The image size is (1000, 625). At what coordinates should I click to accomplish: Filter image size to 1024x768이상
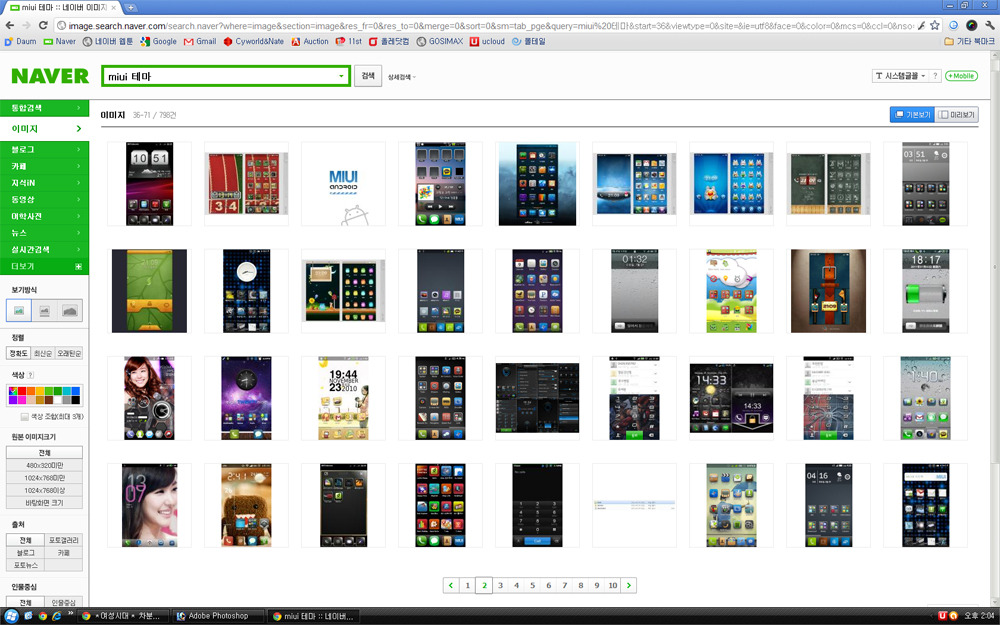click(44, 490)
